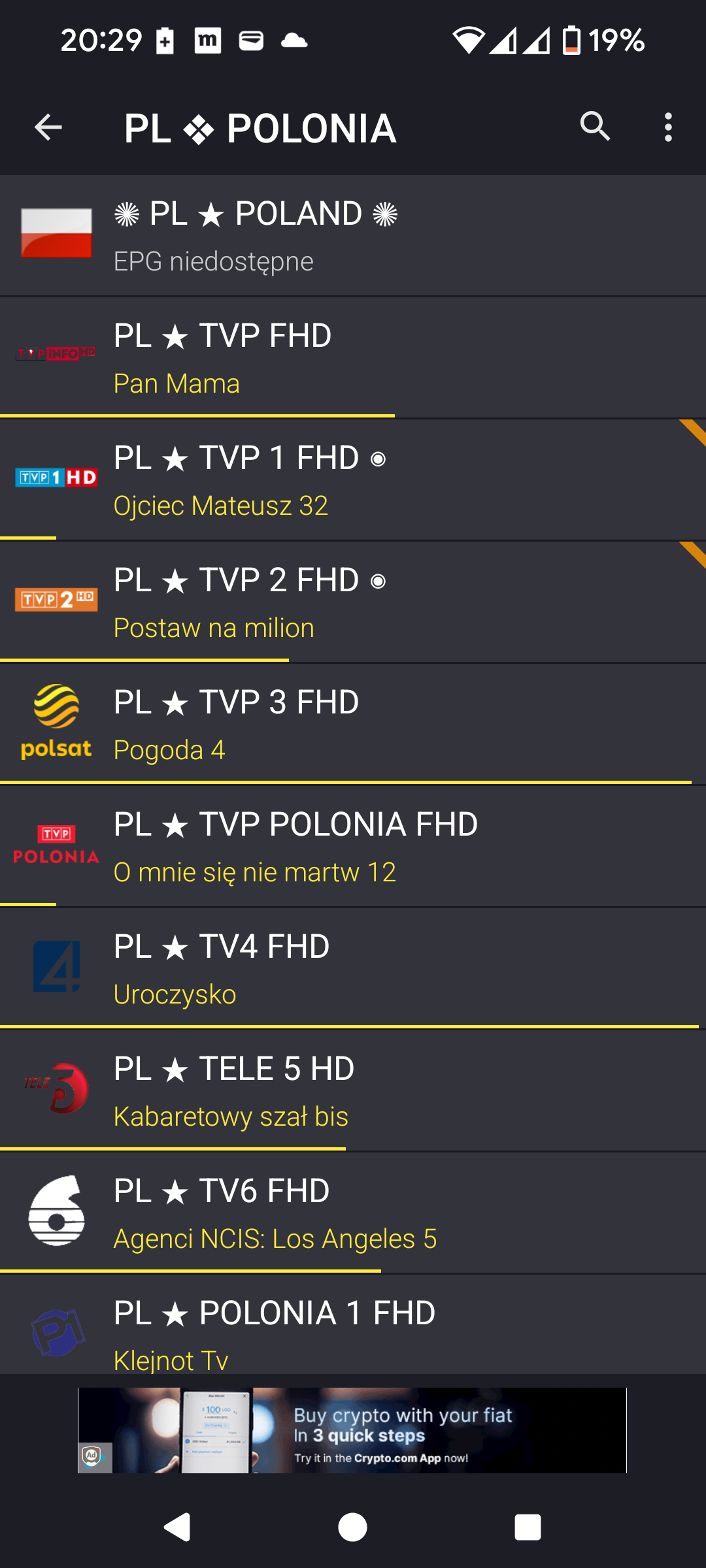Tap the TVP 1 HD logo
The image size is (706, 1568).
tap(56, 478)
